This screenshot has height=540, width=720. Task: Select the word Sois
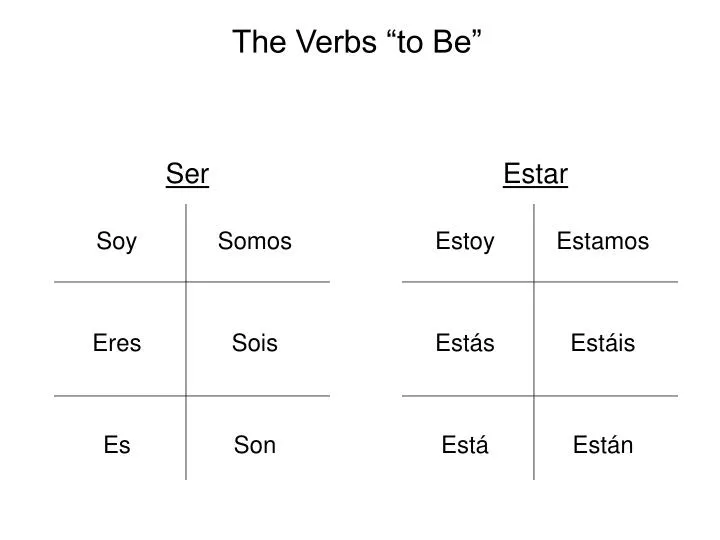point(255,343)
